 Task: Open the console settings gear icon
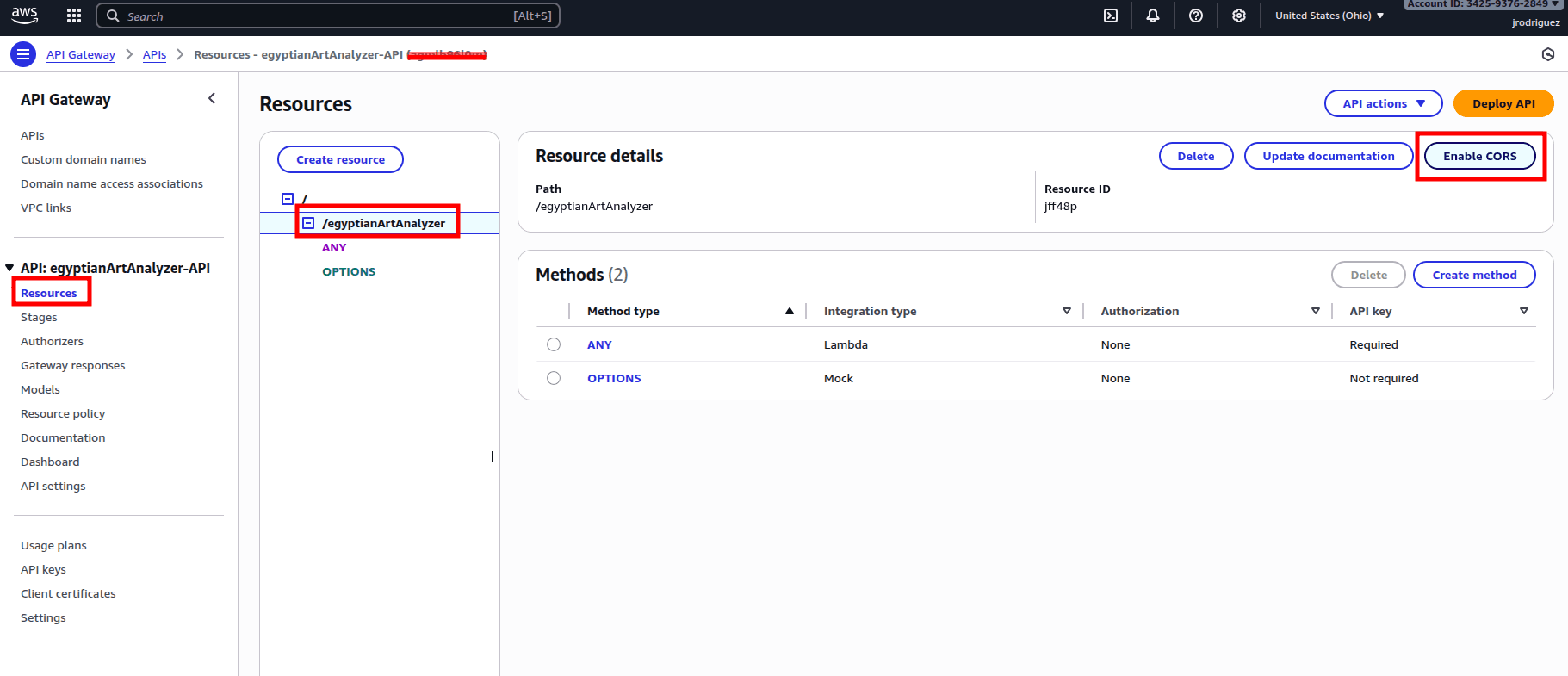tap(1239, 16)
